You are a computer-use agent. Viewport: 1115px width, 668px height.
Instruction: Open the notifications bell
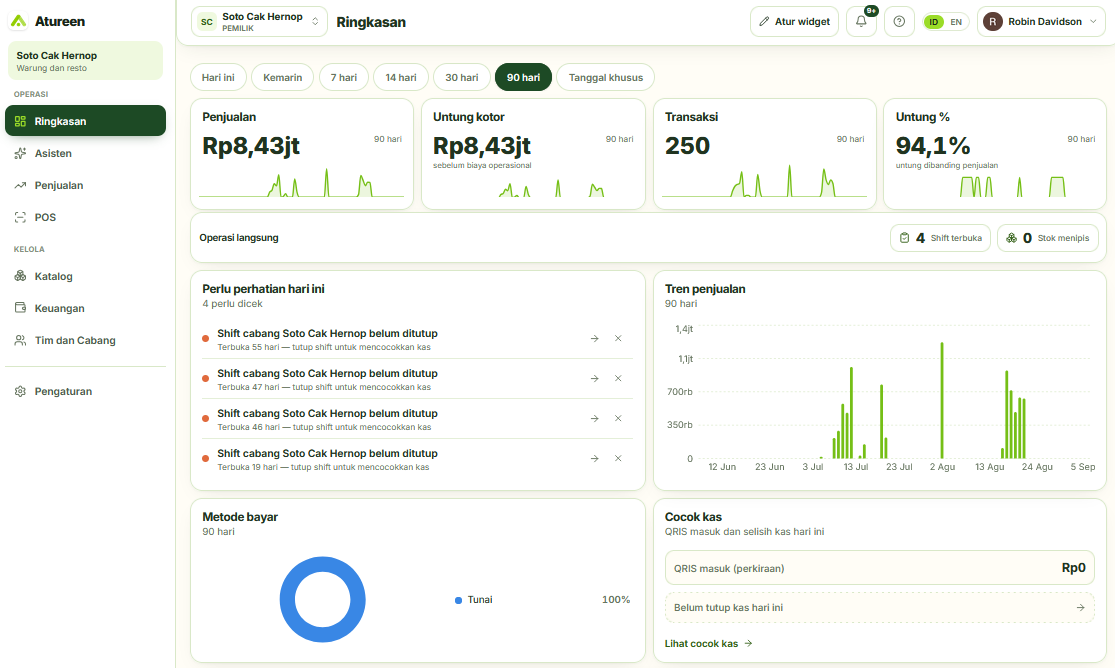[x=861, y=21]
